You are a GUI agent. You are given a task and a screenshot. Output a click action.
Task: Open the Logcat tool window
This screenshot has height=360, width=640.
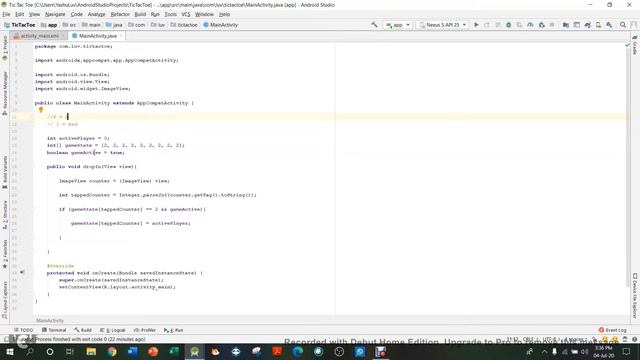[x=113, y=330]
